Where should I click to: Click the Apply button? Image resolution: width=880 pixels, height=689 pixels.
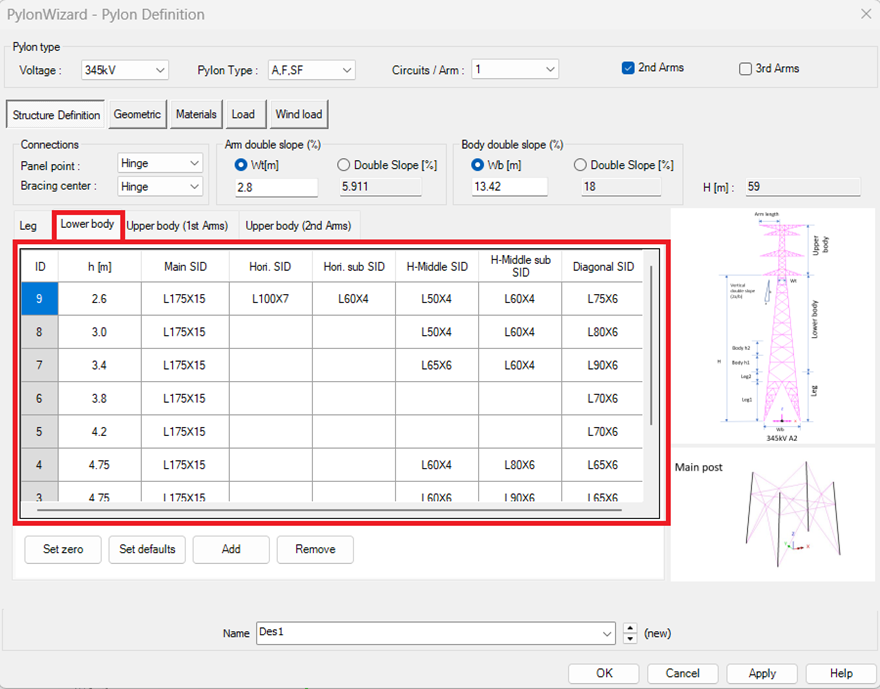tap(762, 673)
